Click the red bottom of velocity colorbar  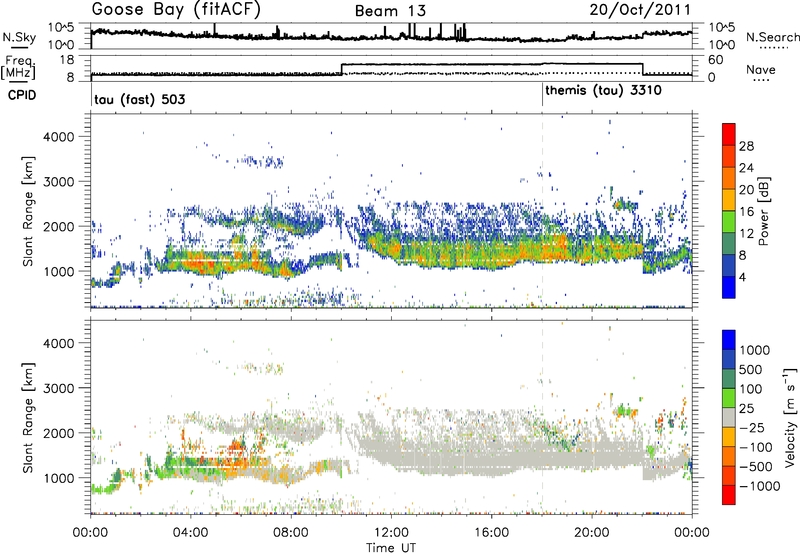(729, 495)
